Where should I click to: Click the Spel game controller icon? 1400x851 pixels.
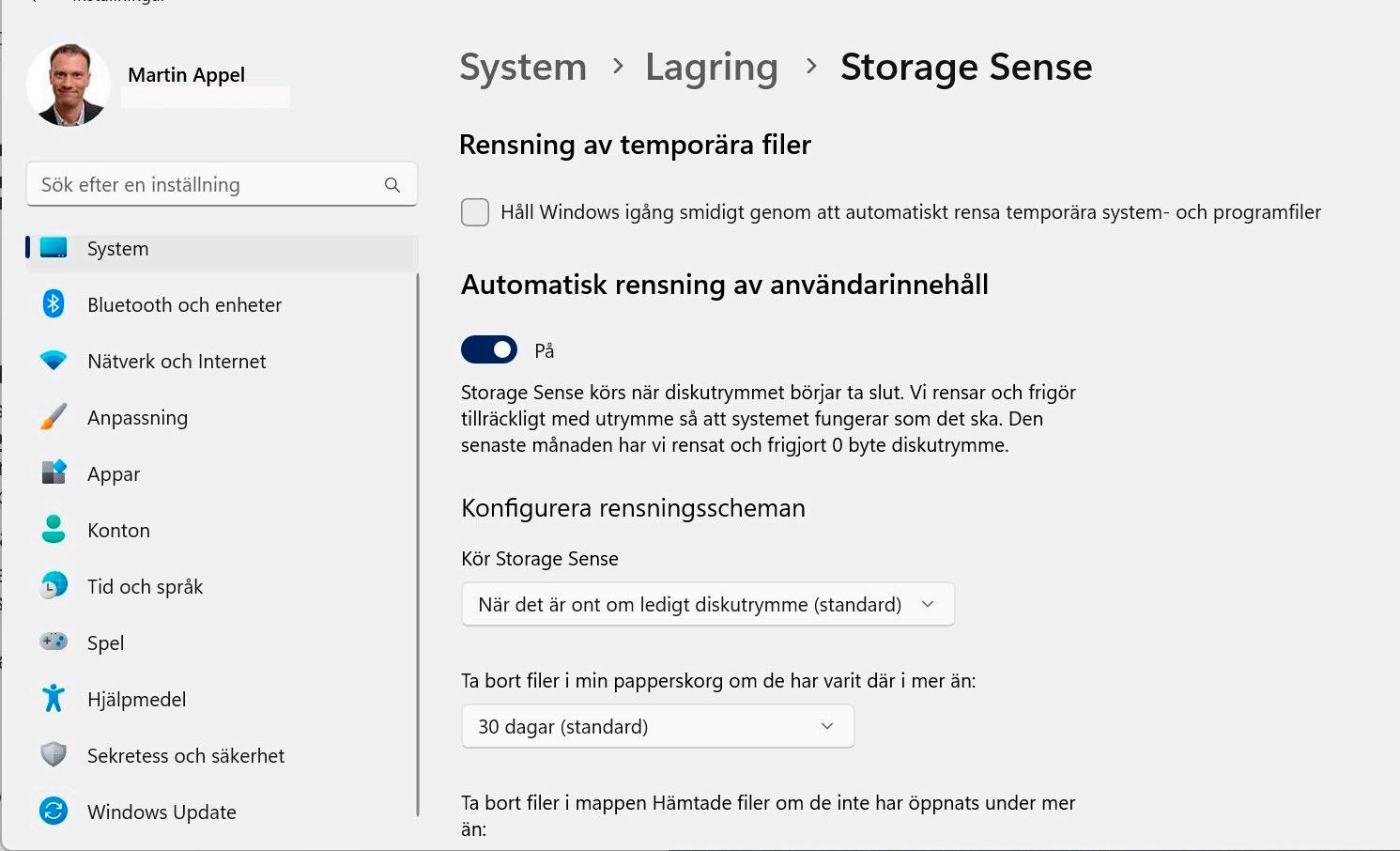54,642
